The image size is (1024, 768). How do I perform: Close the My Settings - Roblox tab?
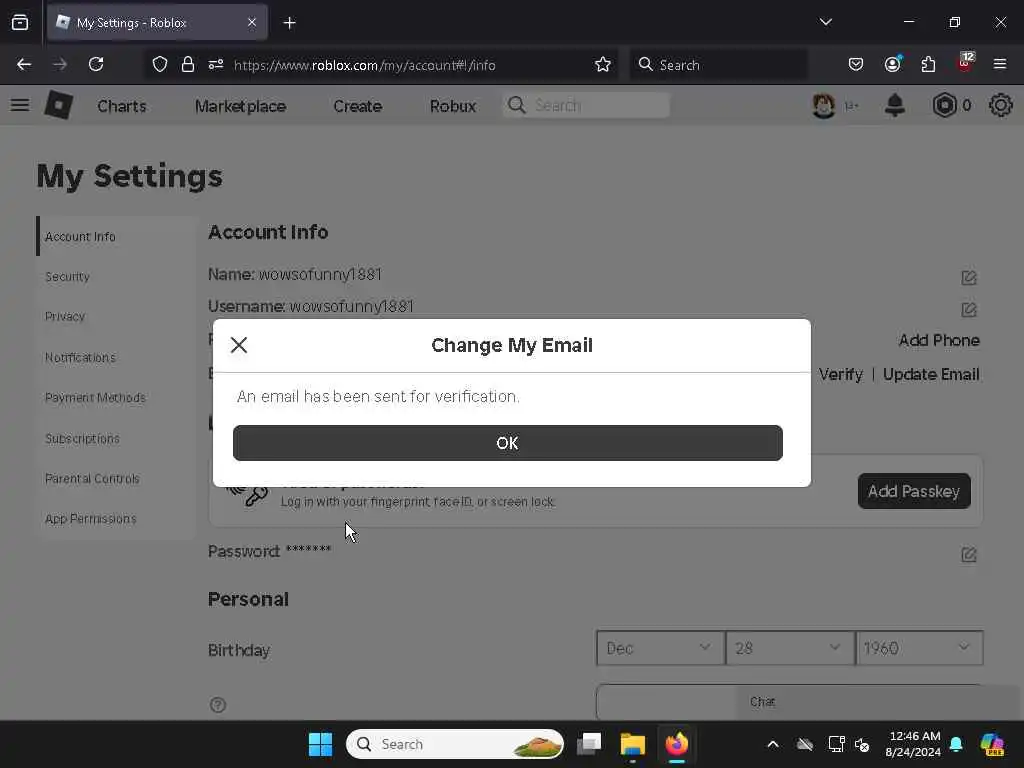(252, 22)
